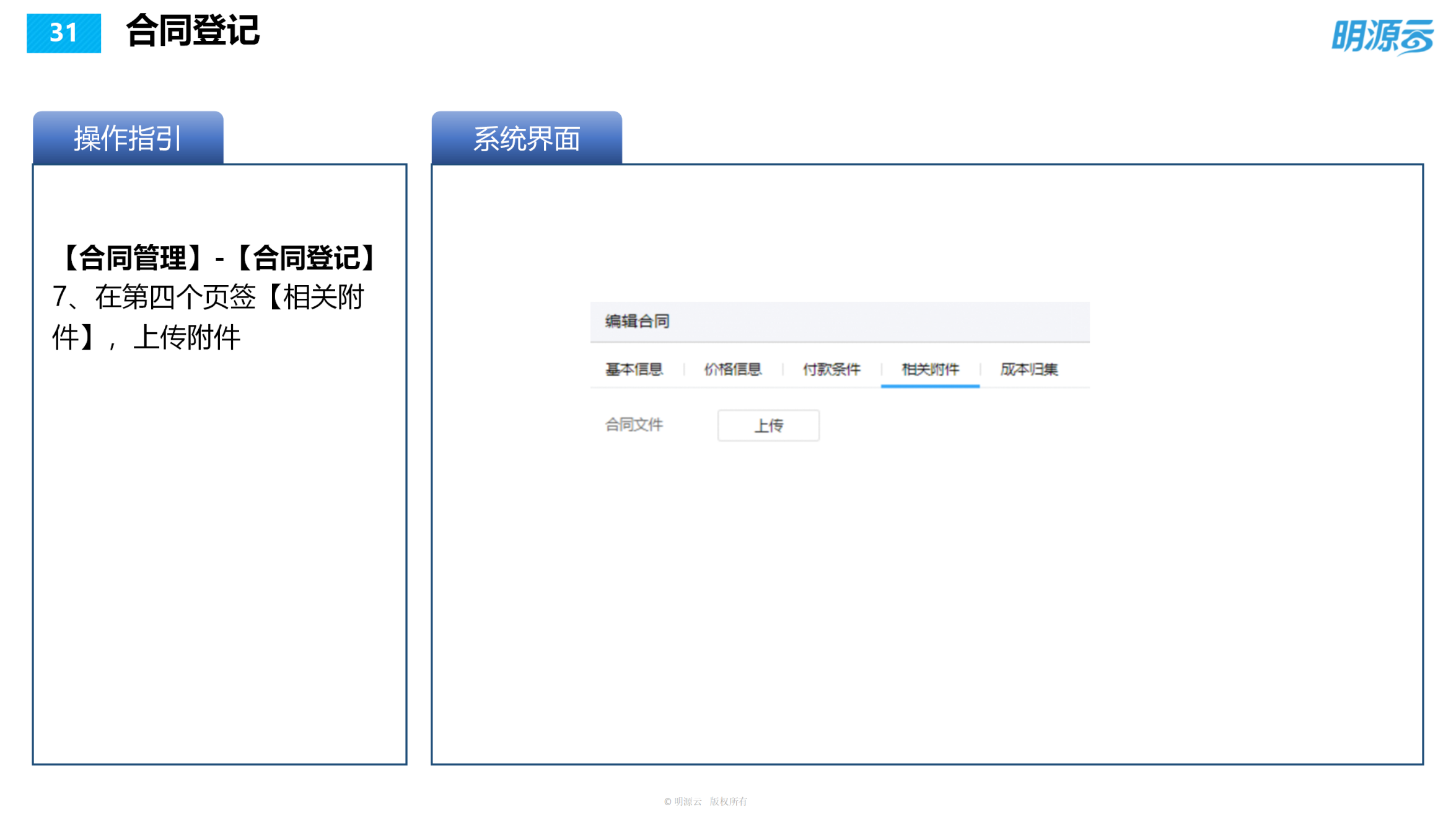The width and height of the screenshot is (1456, 817).
Task: Click the blue slide number badge 31
Action: [63, 34]
